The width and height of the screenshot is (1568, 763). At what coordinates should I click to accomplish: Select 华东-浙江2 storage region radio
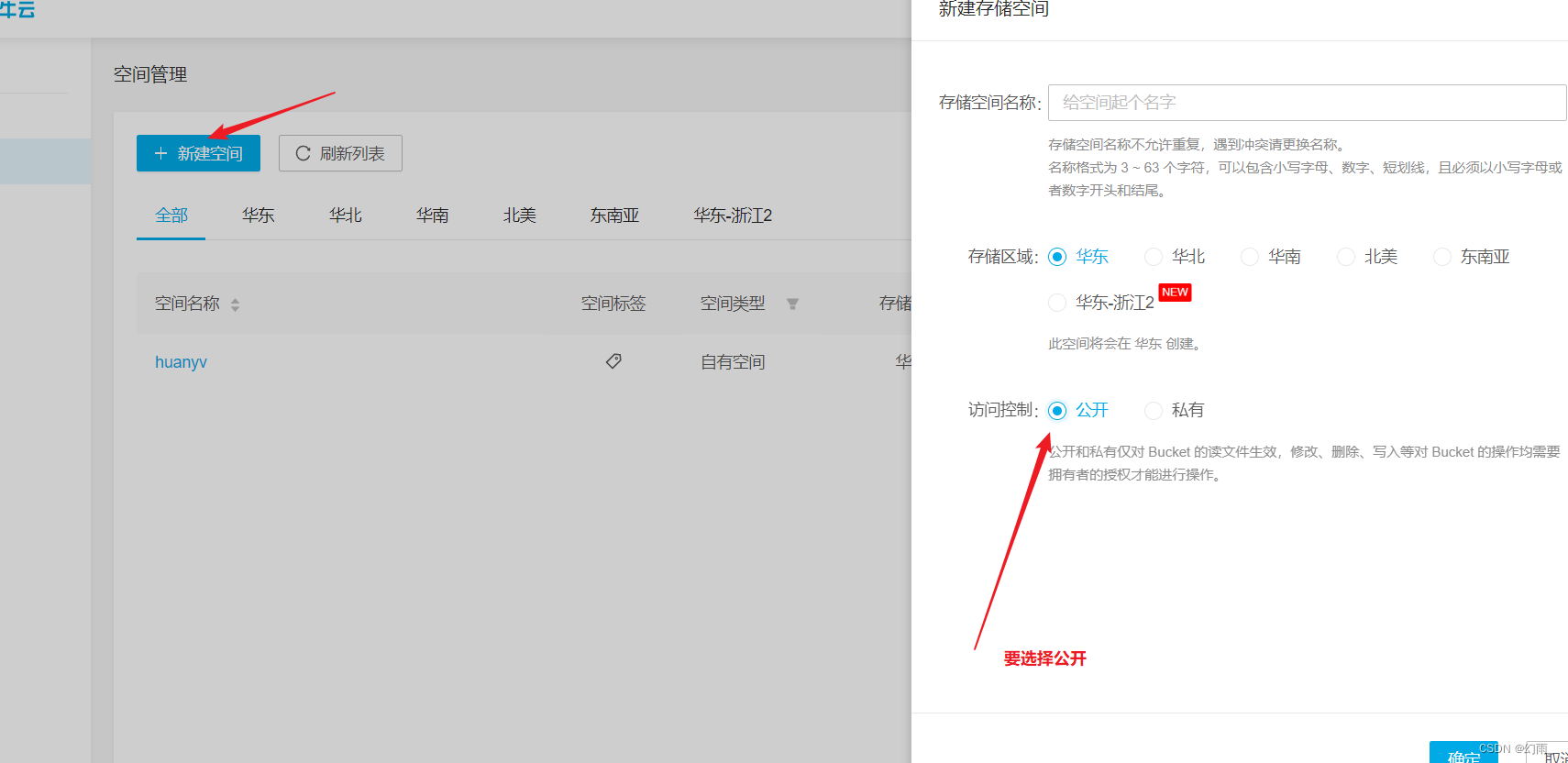tap(1057, 303)
